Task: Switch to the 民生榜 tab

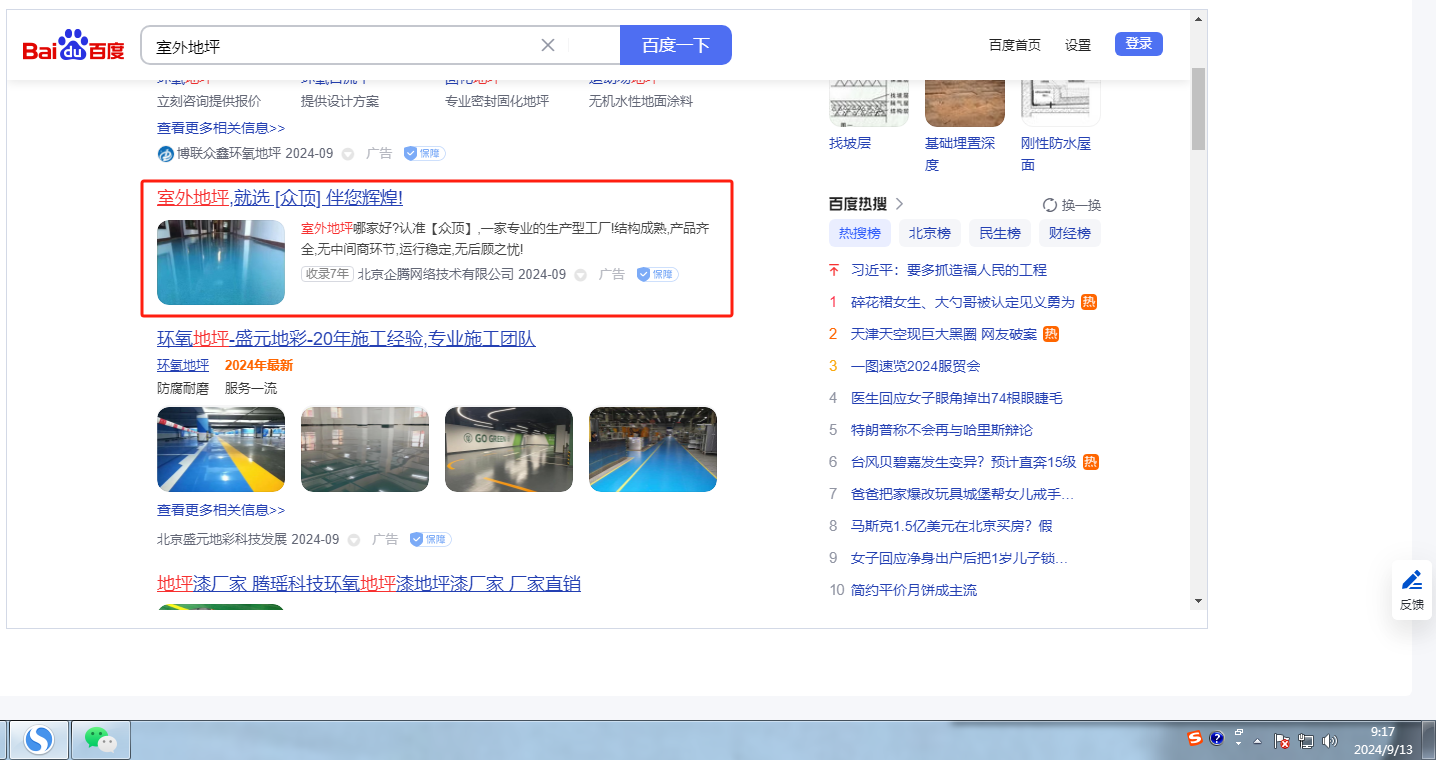Action: pos(1000,234)
